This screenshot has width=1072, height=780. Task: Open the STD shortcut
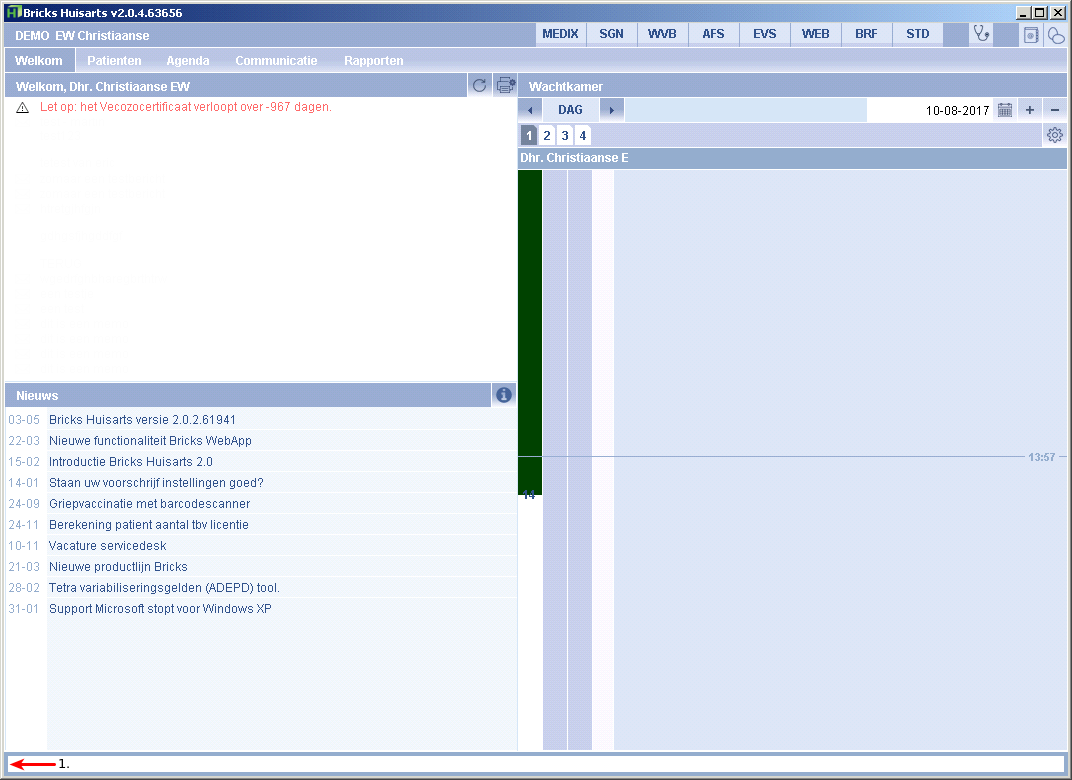click(x=917, y=34)
